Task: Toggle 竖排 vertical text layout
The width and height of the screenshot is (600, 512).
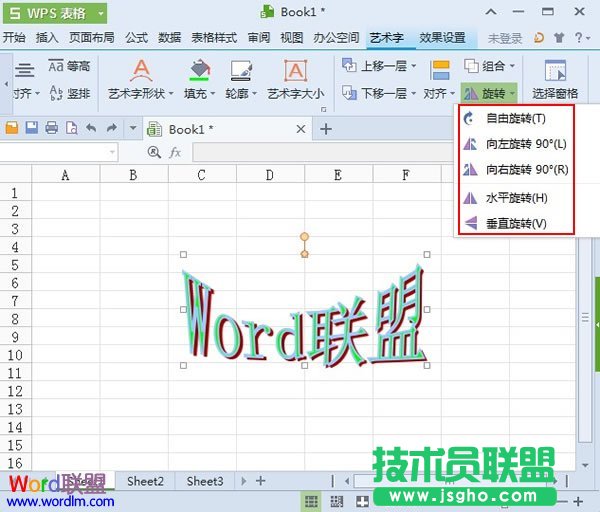Action: click(x=70, y=93)
